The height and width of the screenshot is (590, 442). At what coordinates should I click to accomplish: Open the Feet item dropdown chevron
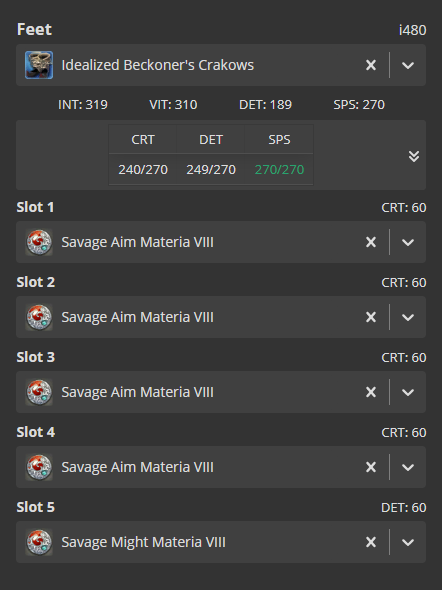(x=408, y=65)
